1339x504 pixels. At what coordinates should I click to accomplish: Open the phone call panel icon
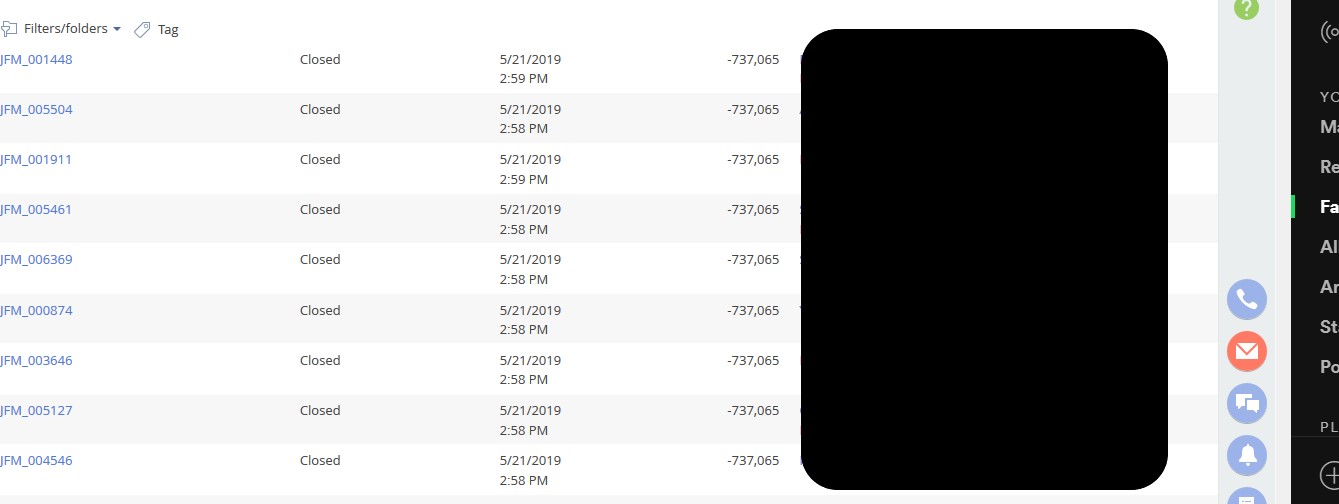coord(1247,299)
